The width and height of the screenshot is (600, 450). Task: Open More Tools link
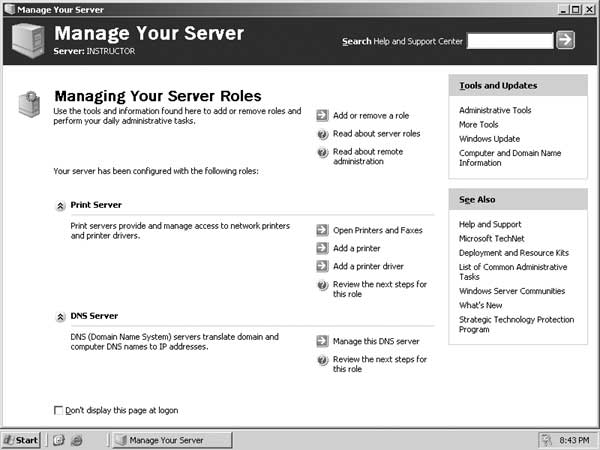(x=479, y=124)
